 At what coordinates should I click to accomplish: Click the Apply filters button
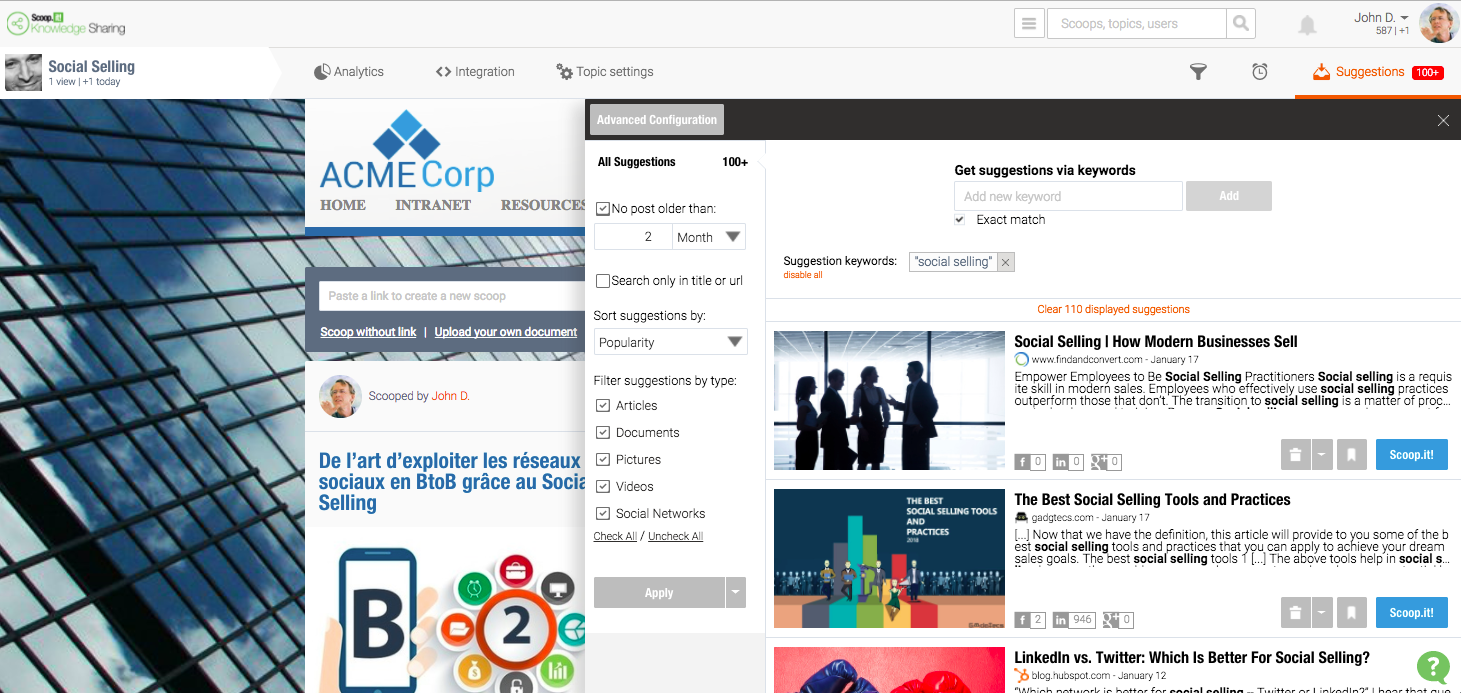pos(659,593)
